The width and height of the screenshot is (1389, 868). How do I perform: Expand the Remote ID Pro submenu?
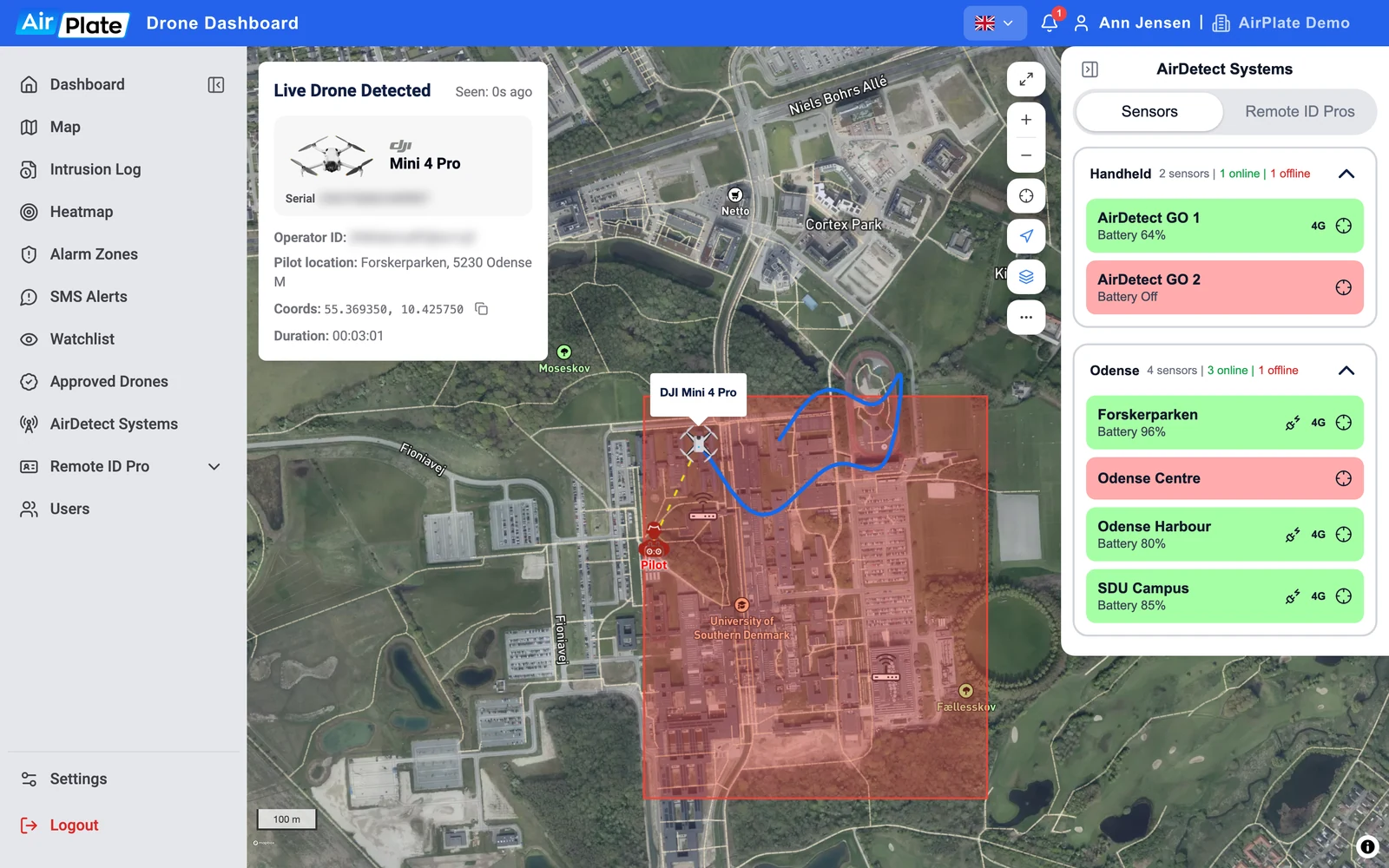[214, 467]
